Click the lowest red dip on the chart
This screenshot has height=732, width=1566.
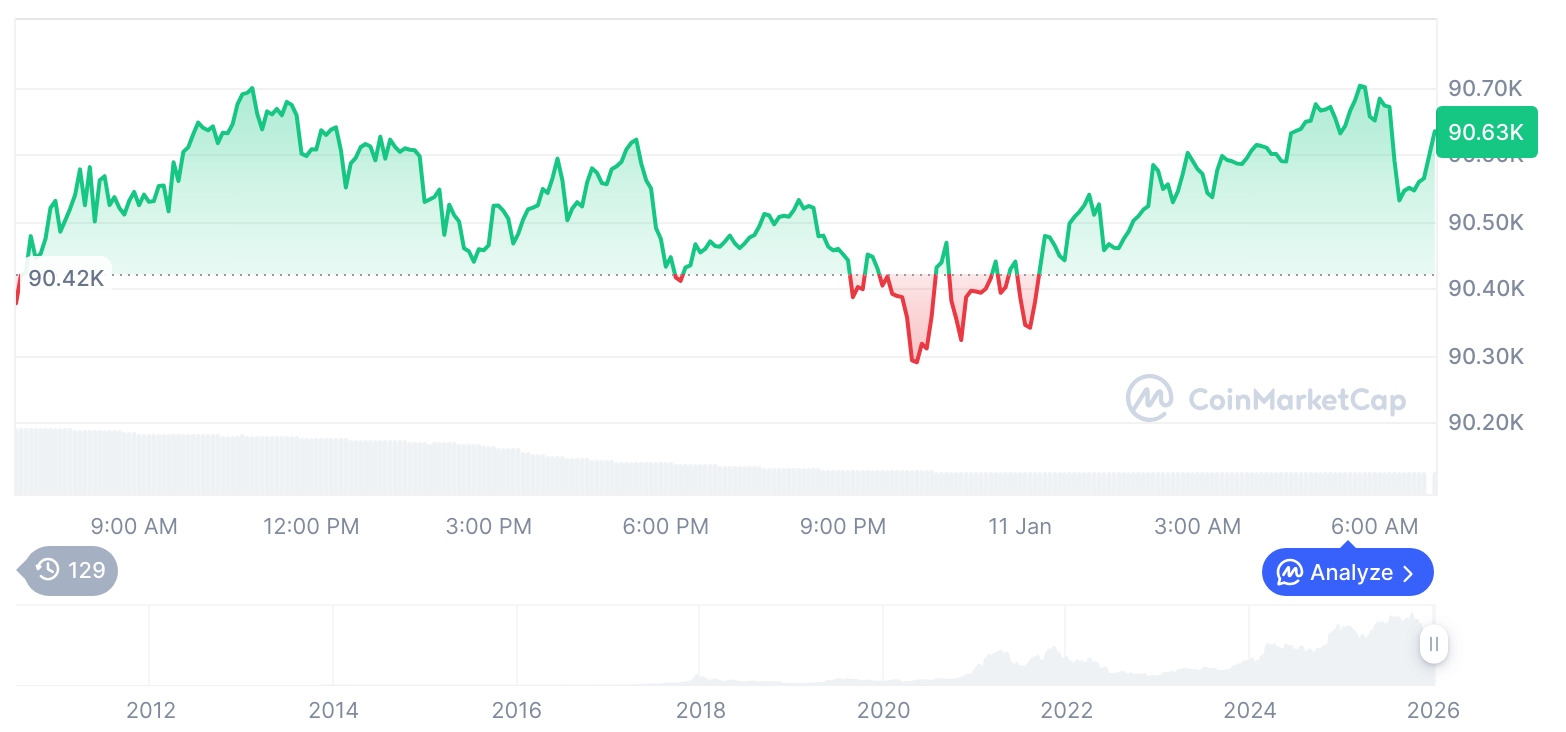pos(915,361)
